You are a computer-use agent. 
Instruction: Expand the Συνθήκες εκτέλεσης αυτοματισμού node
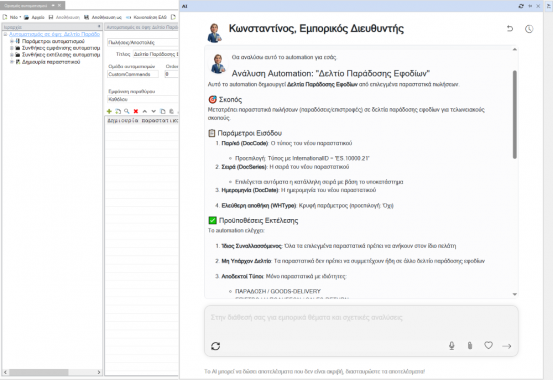pyautogui.click(x=12, y=55)
